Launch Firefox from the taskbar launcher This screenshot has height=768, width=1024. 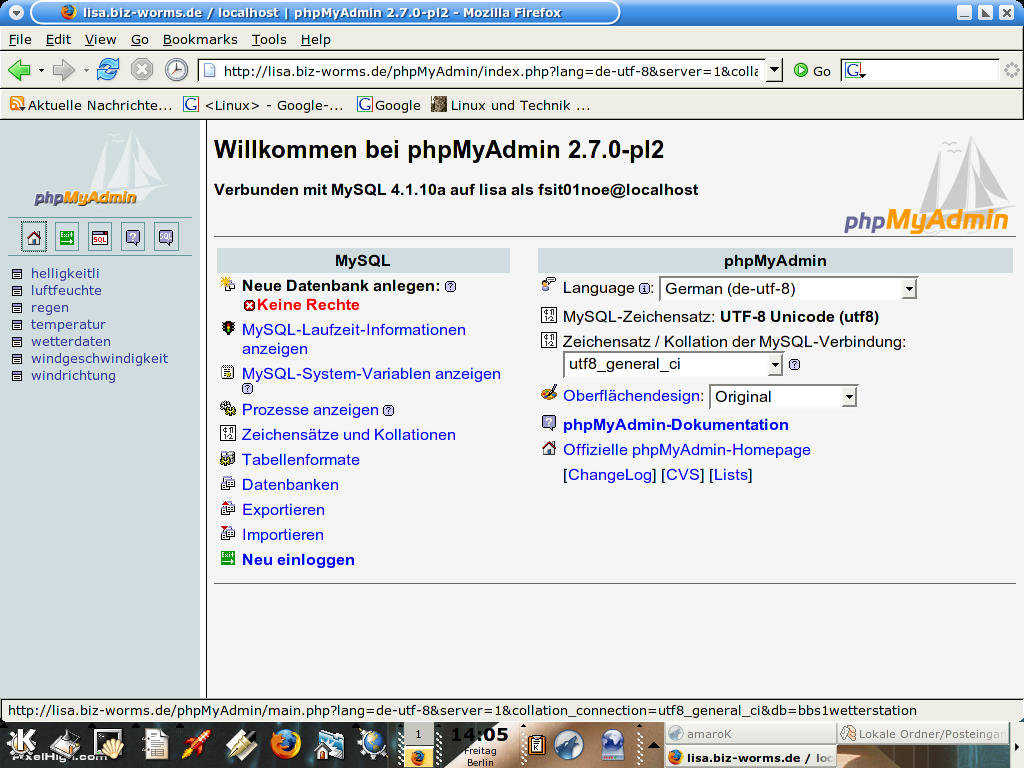coord(285,744)
